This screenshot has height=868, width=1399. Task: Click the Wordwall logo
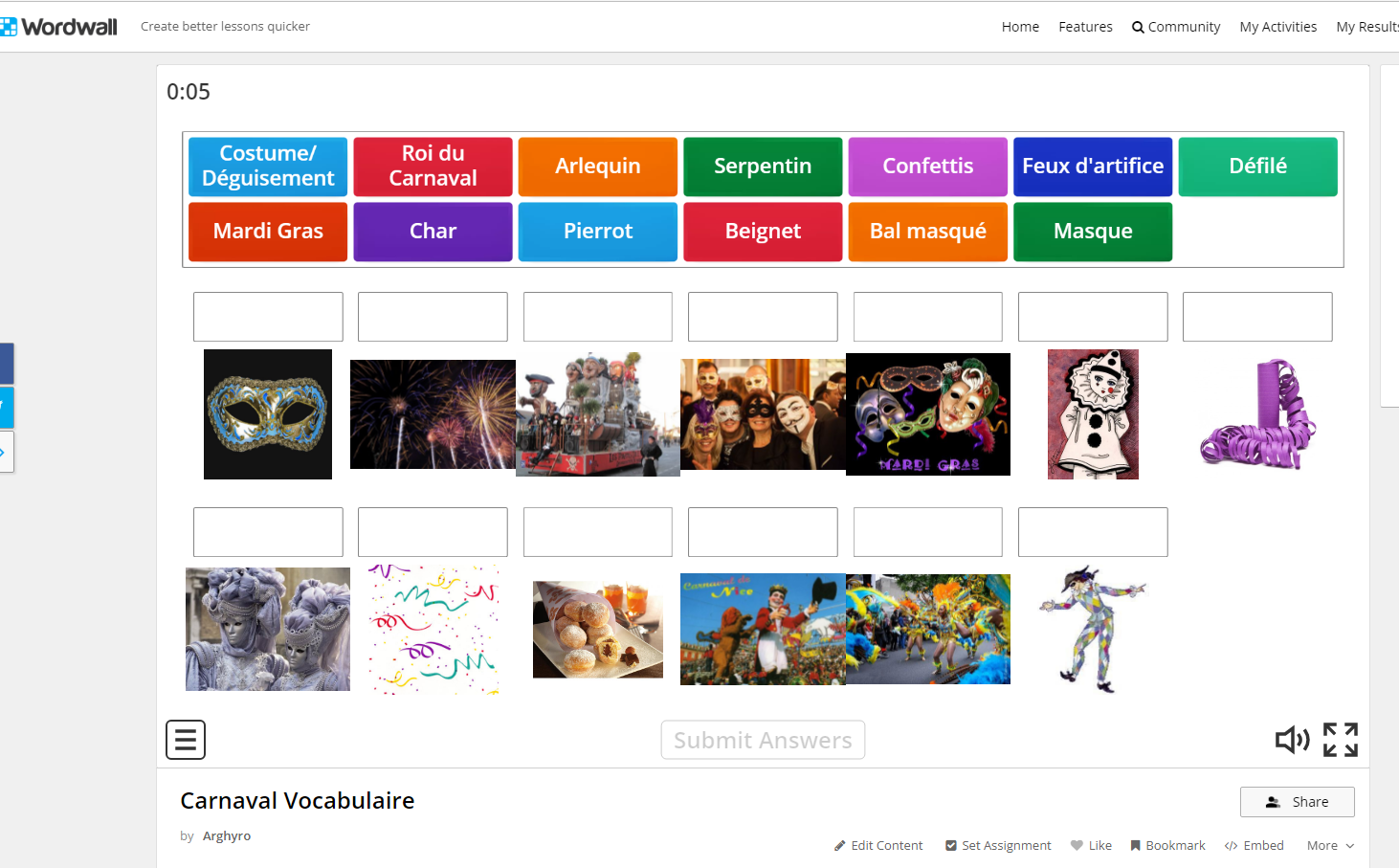59,27
